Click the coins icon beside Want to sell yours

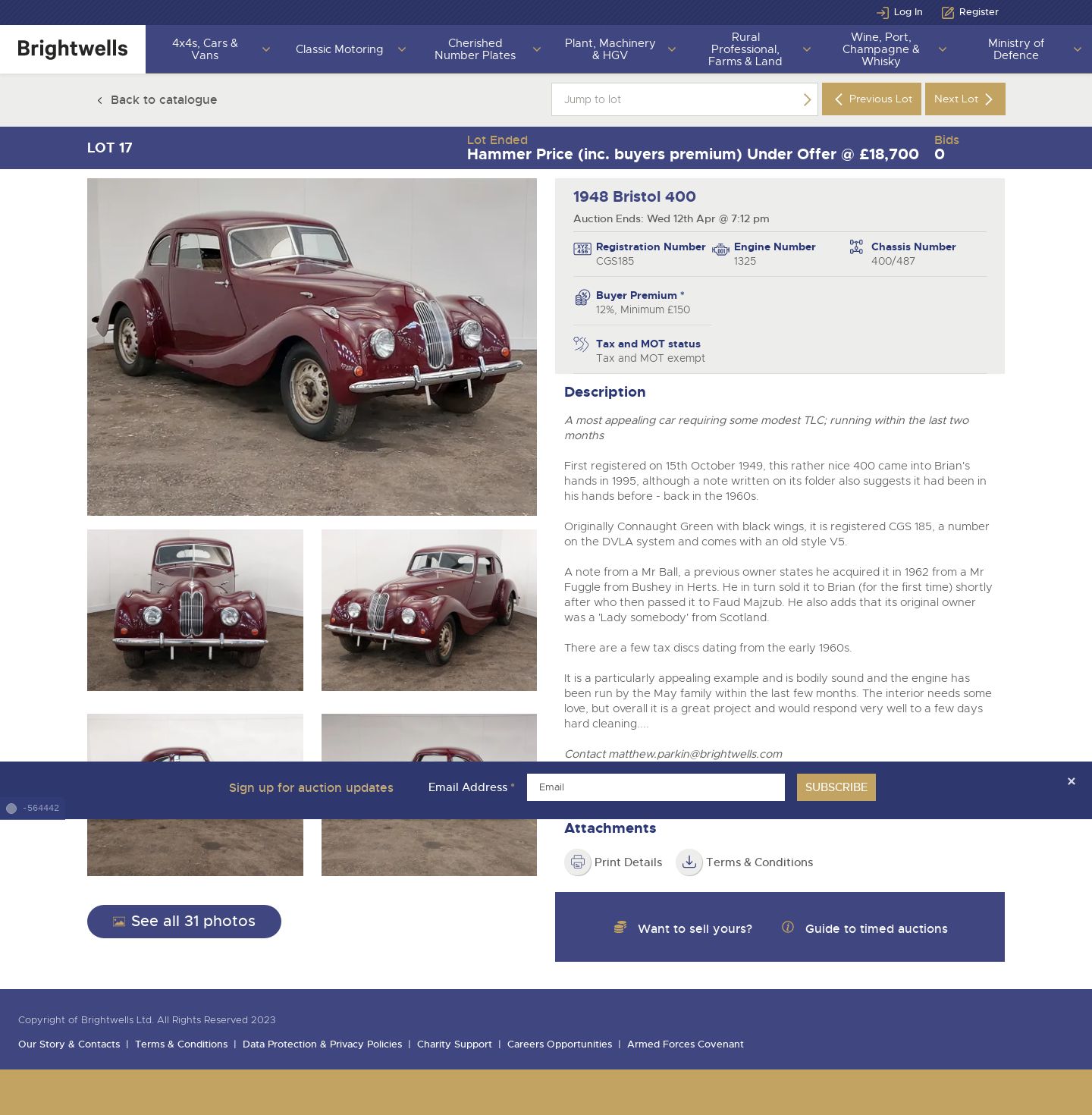[620, 927]
